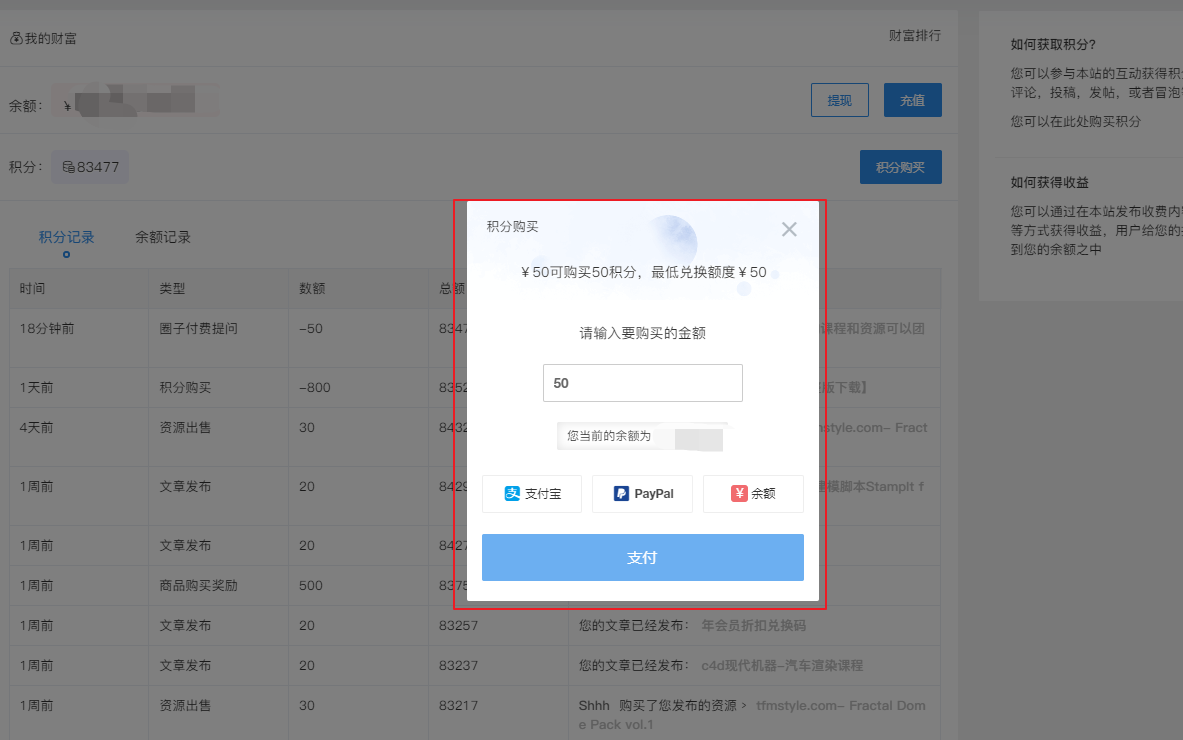1183x740 pixels.
Task: Click the purchase amount input field
Action: coord(642,383)
